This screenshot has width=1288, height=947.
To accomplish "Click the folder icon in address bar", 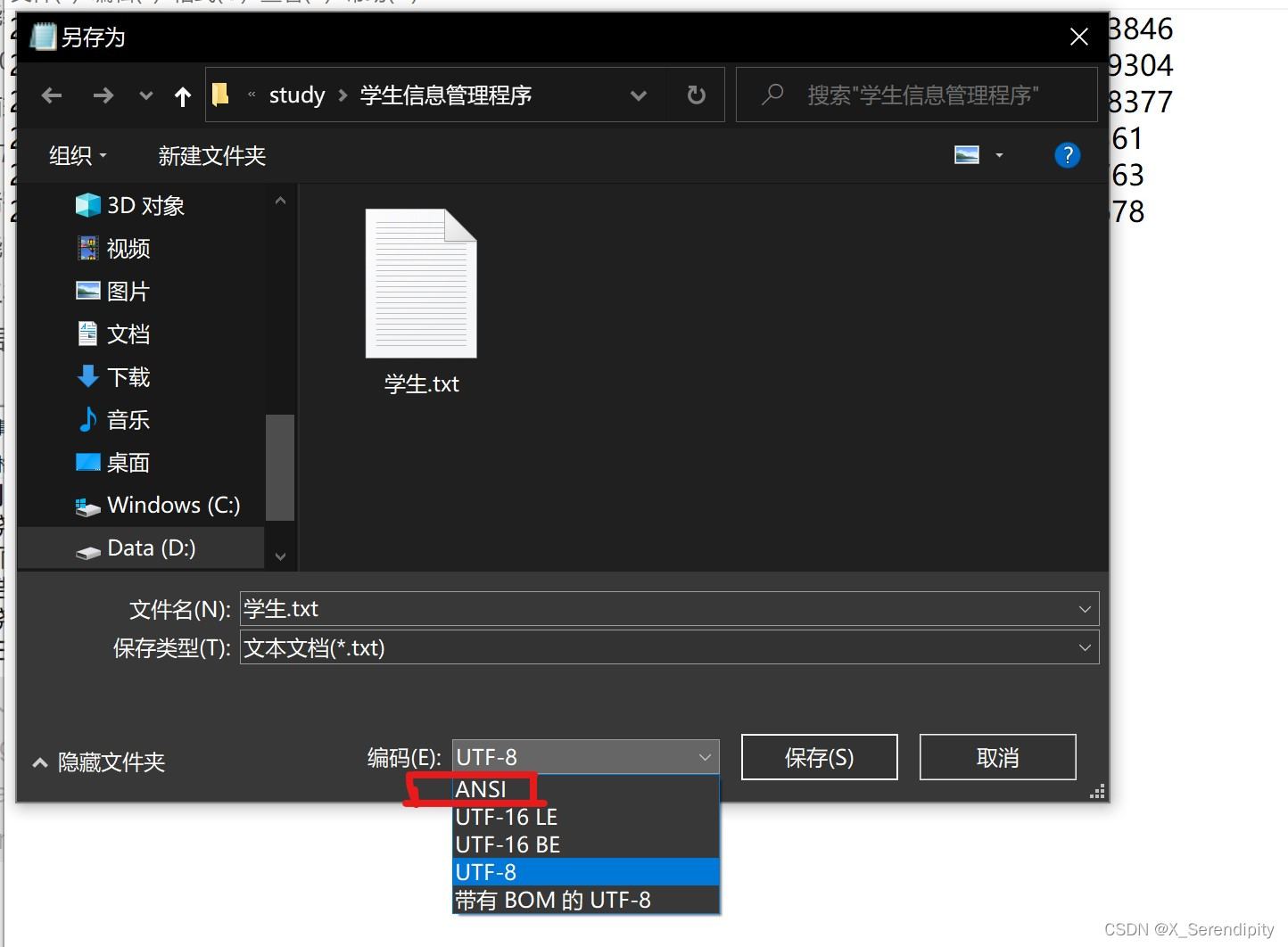I will pos(220,95).
